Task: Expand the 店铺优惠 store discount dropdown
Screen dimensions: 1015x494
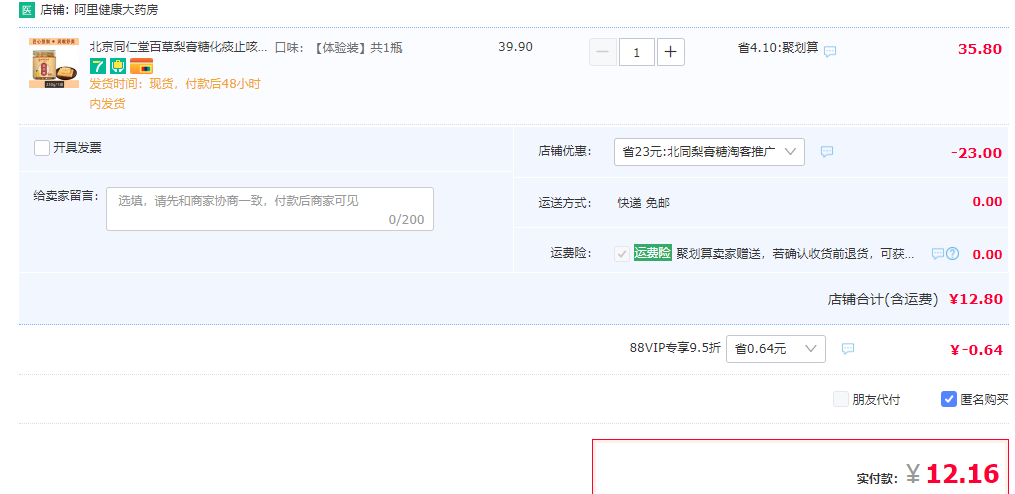Action: tap(709, 152)
